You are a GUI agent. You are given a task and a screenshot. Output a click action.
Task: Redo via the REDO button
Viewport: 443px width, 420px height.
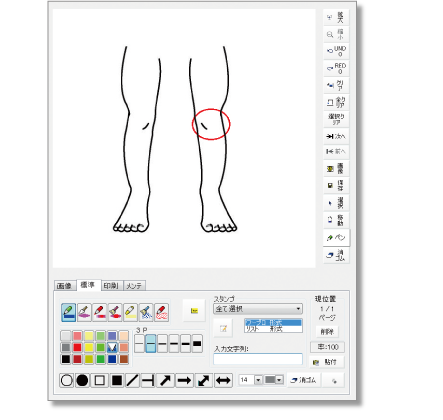click(336, 68)
